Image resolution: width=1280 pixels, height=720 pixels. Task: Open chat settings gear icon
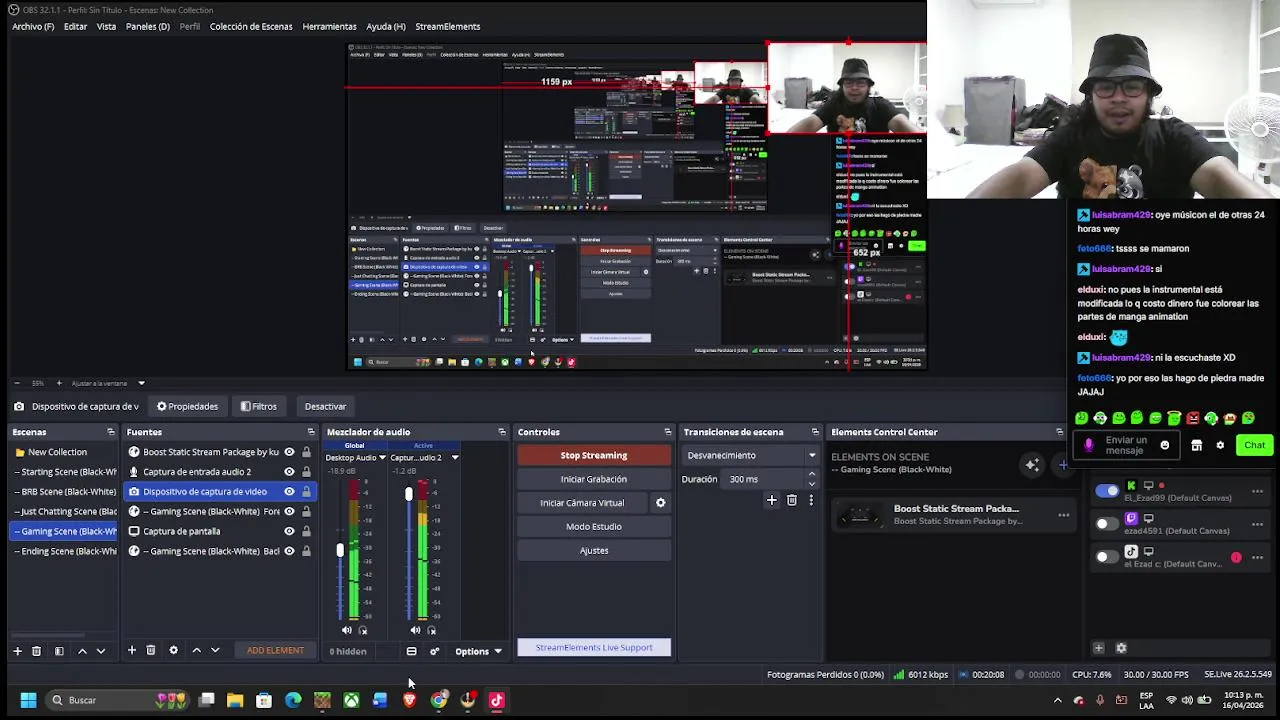click(x=1220, y=446)
